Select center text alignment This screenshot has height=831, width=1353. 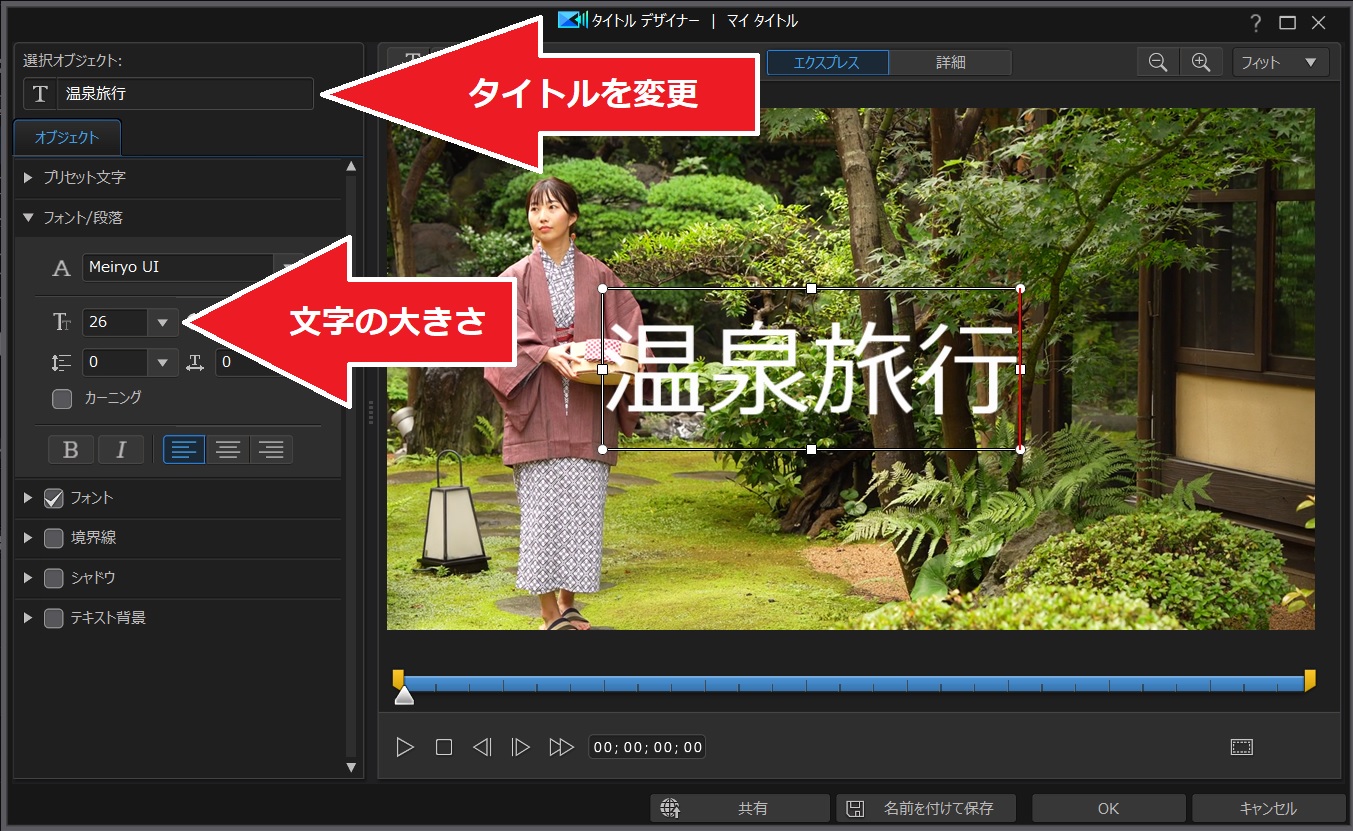click(x=227, y=448)
